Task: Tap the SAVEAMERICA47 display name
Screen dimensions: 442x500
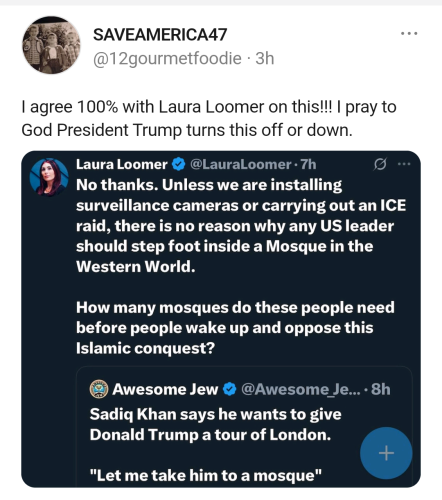Action: pyautogui.click(x=160, y=35)
